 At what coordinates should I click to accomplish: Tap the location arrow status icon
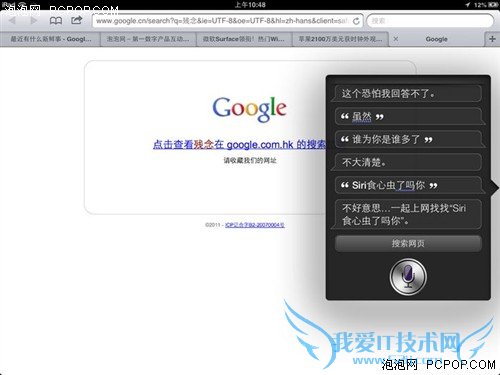pyautogui.click(x=468, y=5)
